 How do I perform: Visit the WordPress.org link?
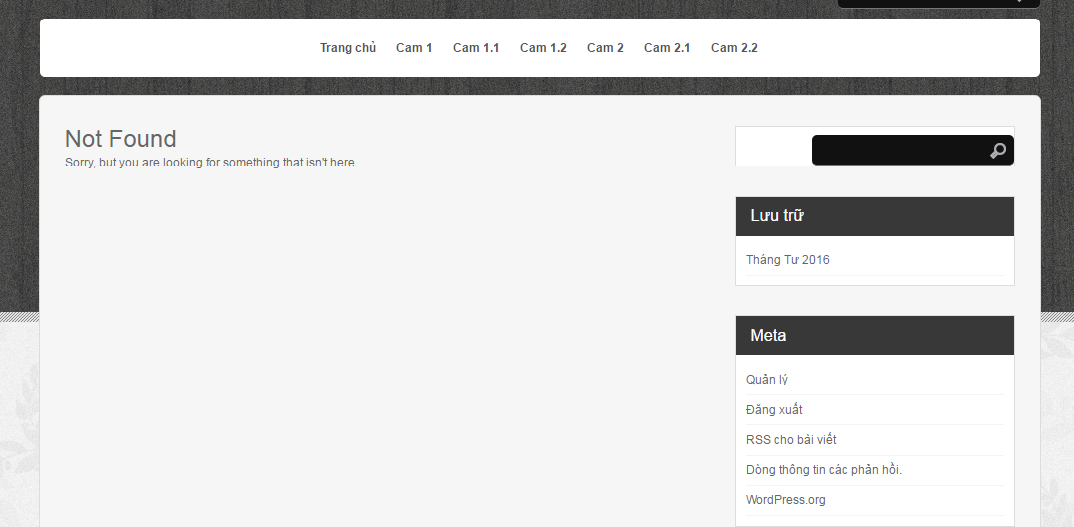coord(786,500)
